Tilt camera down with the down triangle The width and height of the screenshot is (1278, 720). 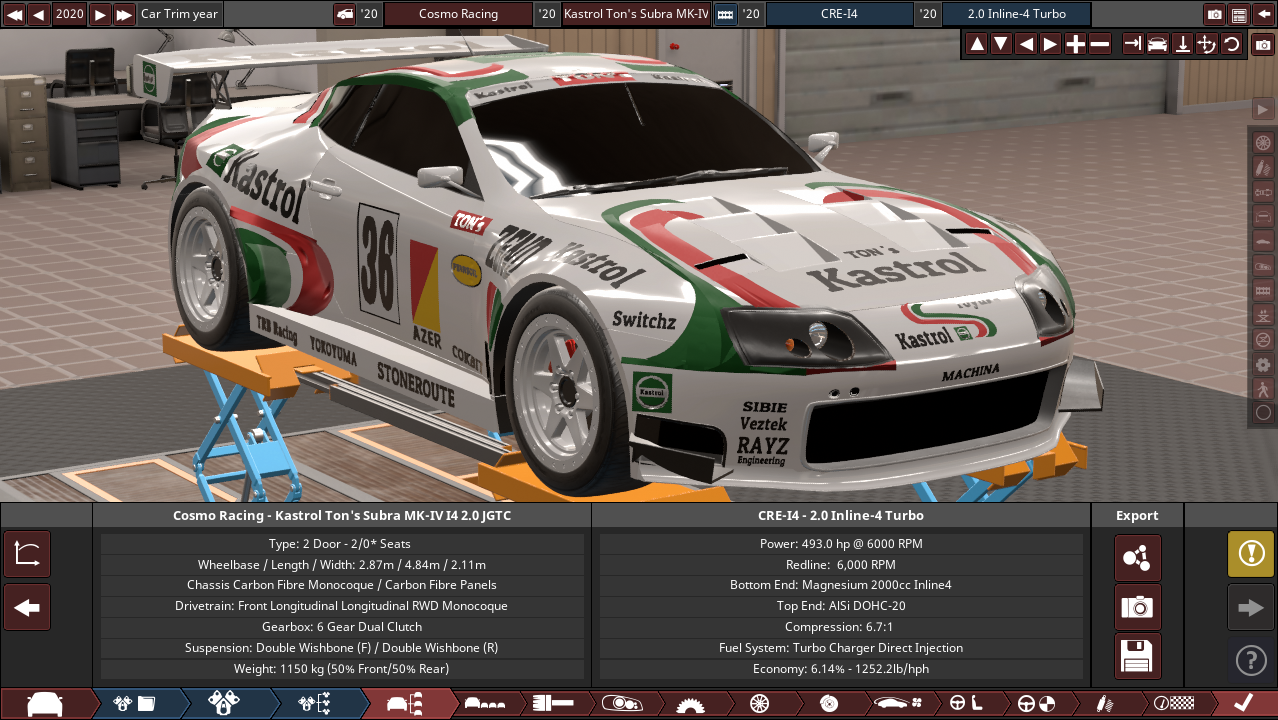click(x=1001, y=44)
